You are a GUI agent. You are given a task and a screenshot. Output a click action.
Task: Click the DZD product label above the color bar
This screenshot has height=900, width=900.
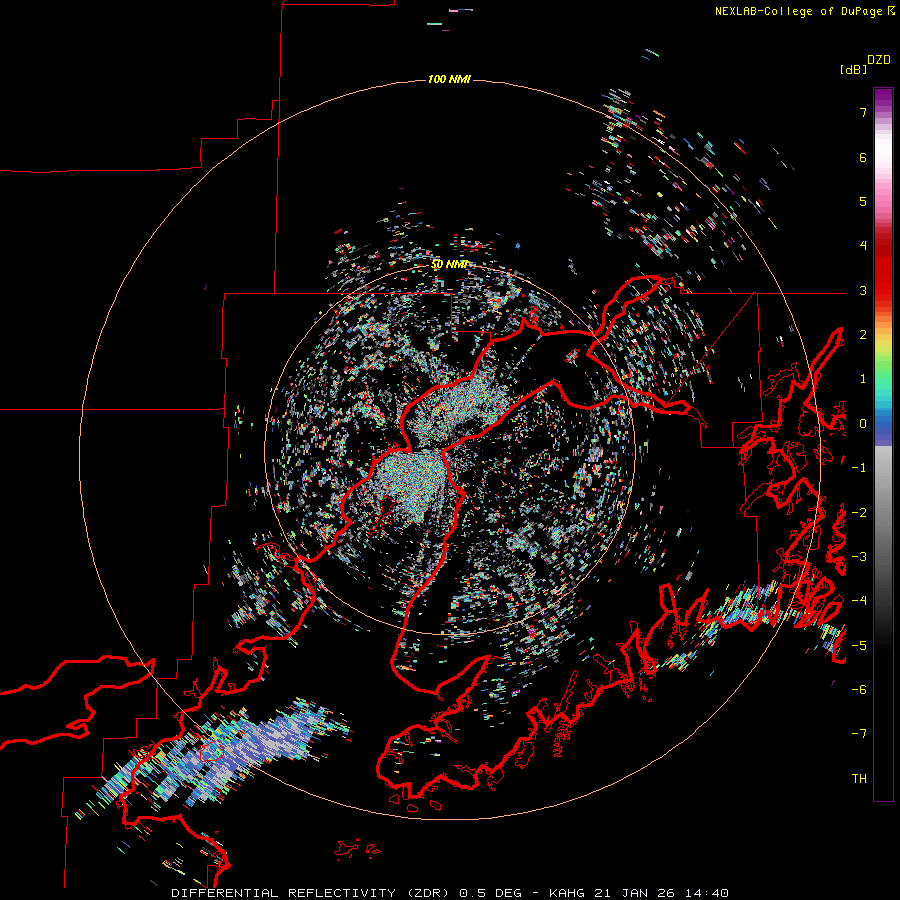click(879, 60)
